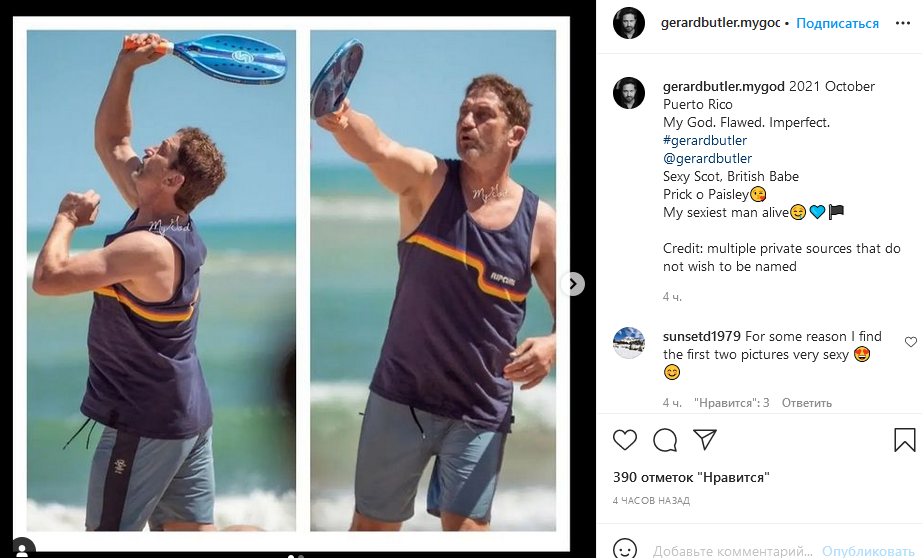This screenshot has width=922, height=558.
Task: Open the caption author's avatar
Action: coord(629,92)
